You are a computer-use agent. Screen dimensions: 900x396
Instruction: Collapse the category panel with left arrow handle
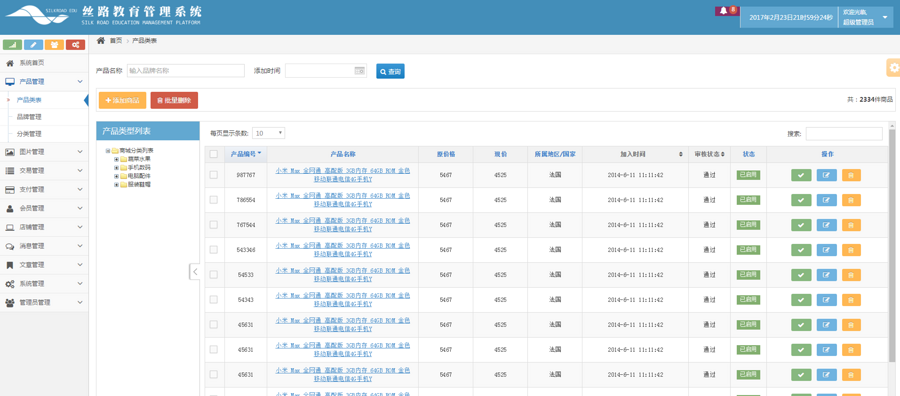(195, 271)
